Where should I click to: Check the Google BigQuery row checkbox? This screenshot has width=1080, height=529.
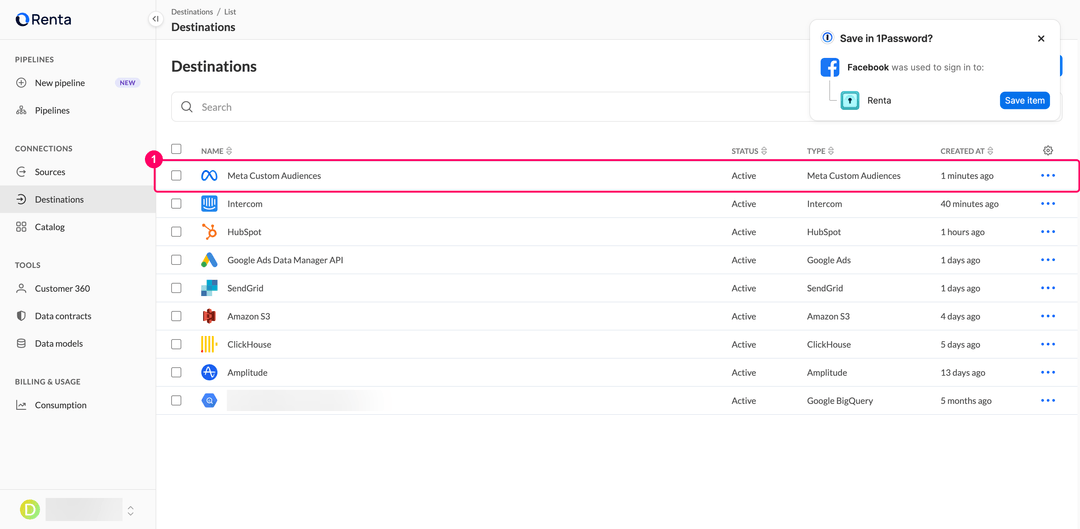(176, 400)
